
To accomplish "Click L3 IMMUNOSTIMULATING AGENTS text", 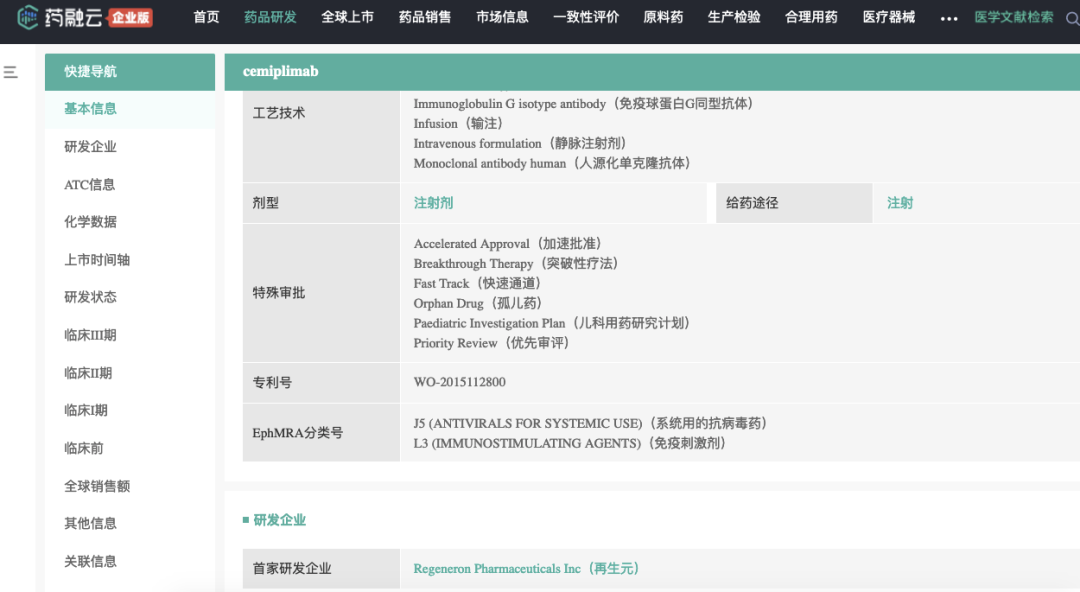I will pyautogui.click(x=571, y=443).
